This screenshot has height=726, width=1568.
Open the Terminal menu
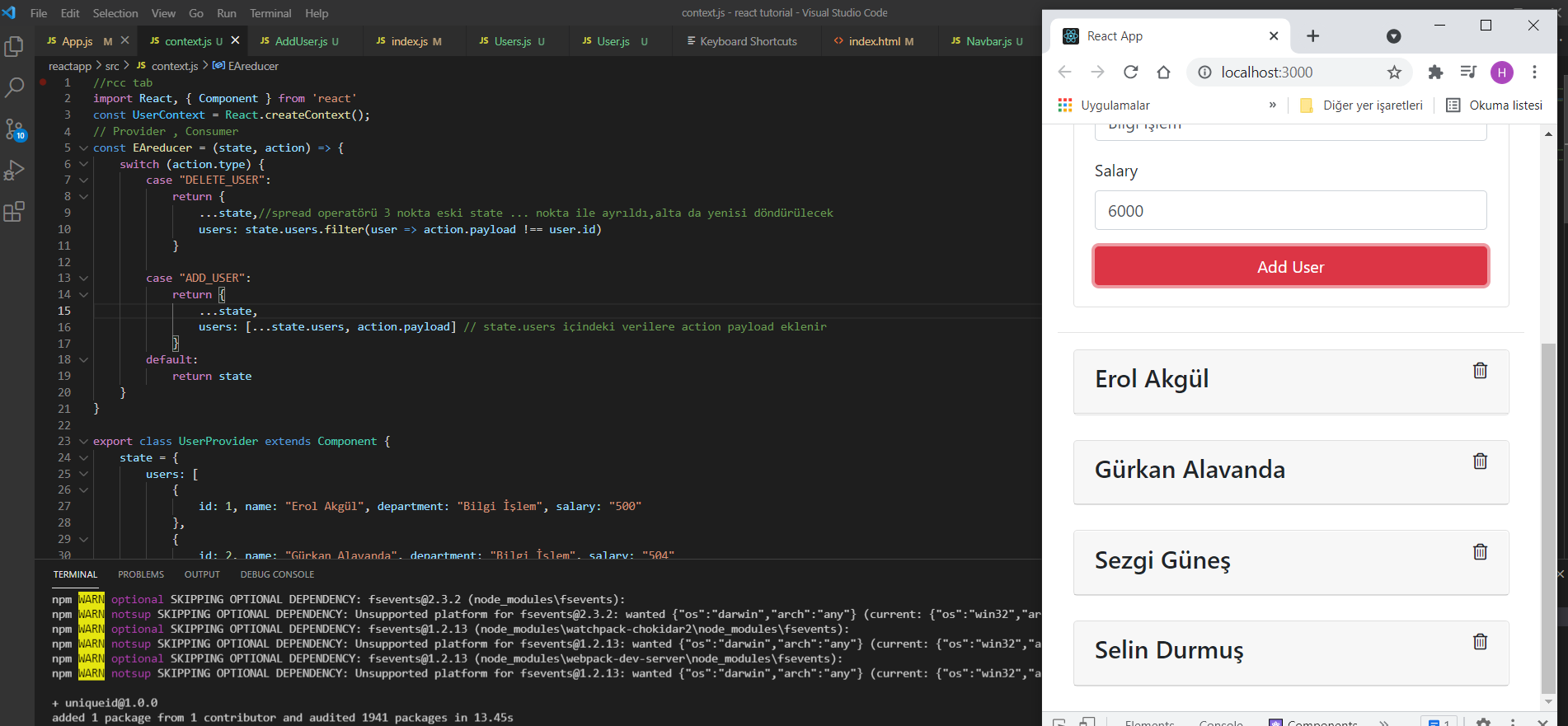[x=270, y=13]
